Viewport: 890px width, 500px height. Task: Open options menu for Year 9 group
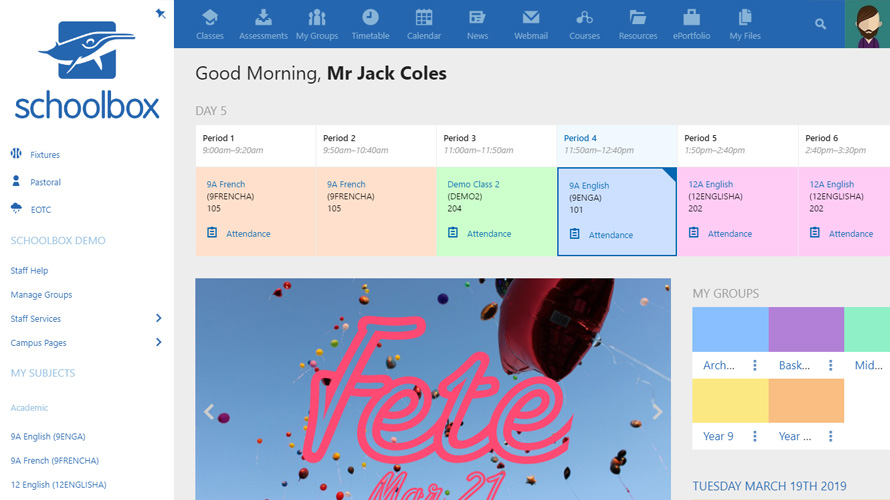(x=754, y=436)
